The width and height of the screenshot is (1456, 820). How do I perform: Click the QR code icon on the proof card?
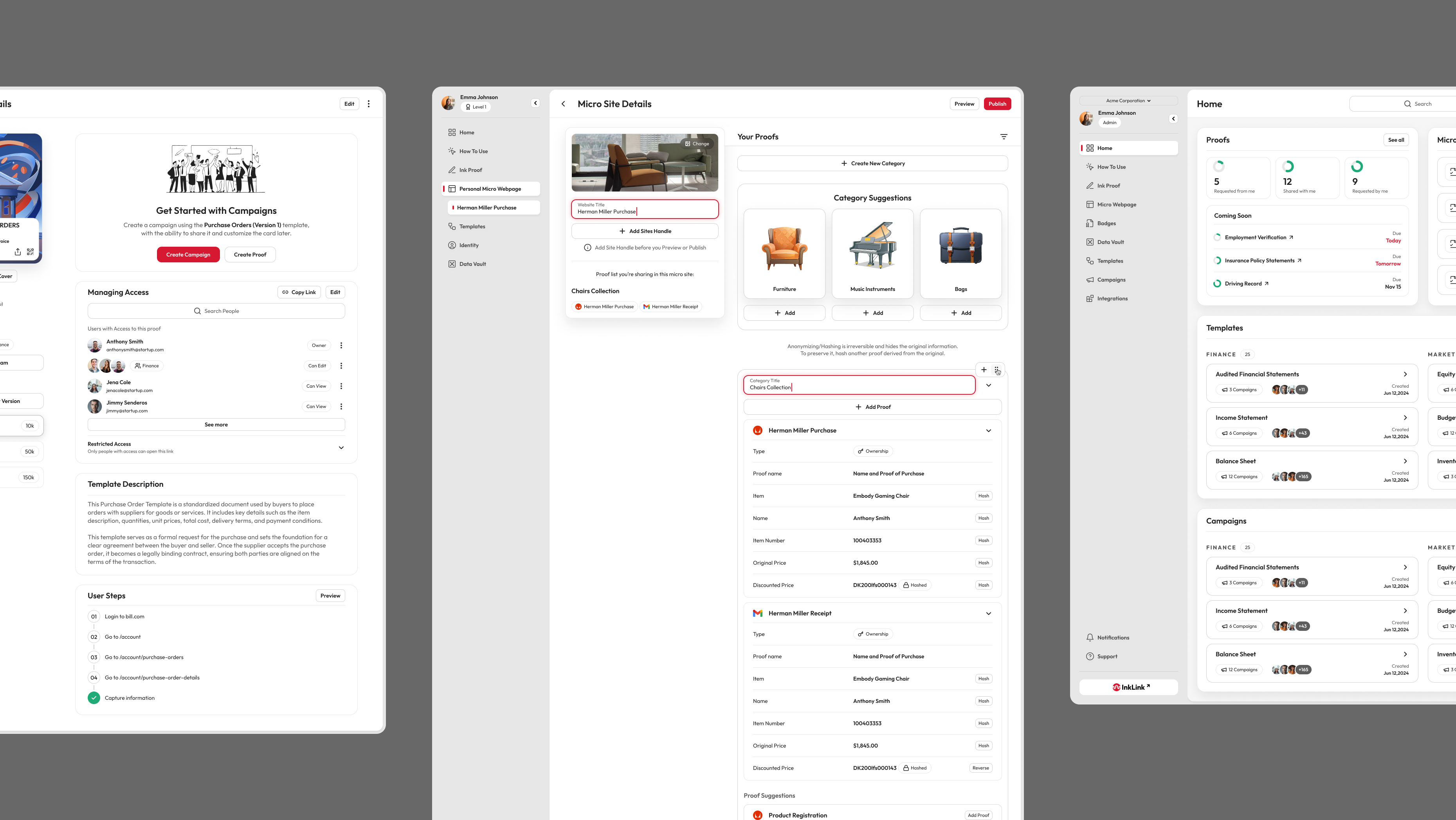[31, 252]
